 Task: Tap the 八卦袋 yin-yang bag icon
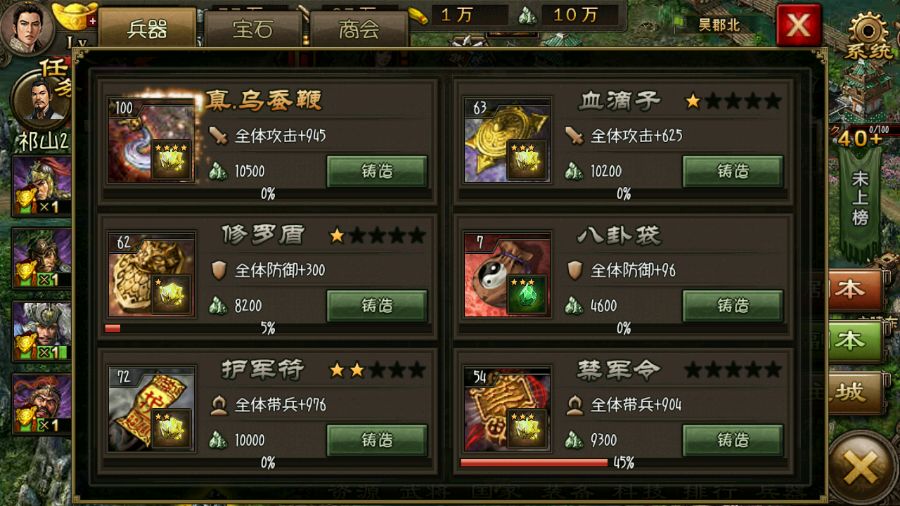tap(507, 275)
